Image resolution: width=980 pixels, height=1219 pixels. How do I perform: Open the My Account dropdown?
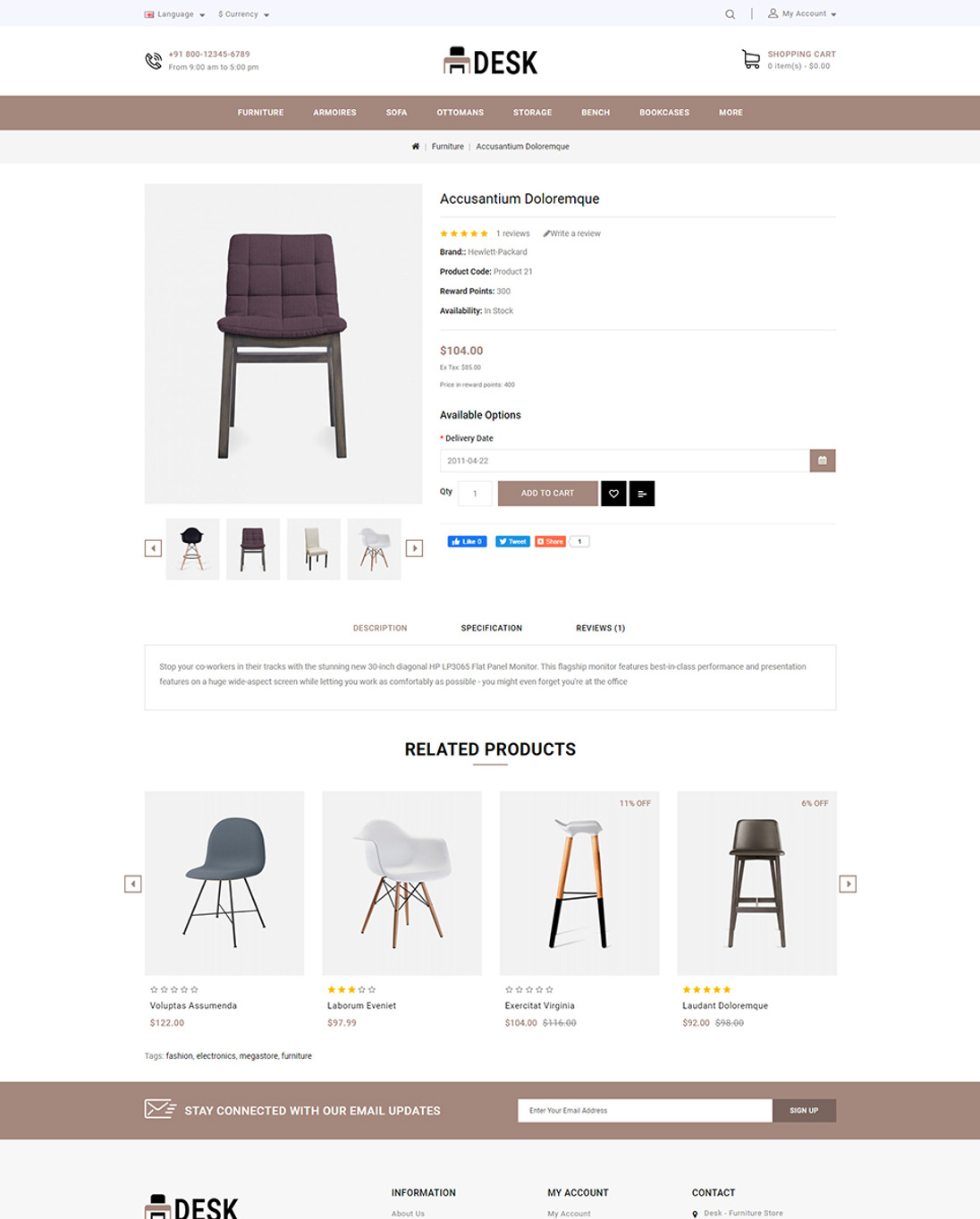[x=802, y=14]
